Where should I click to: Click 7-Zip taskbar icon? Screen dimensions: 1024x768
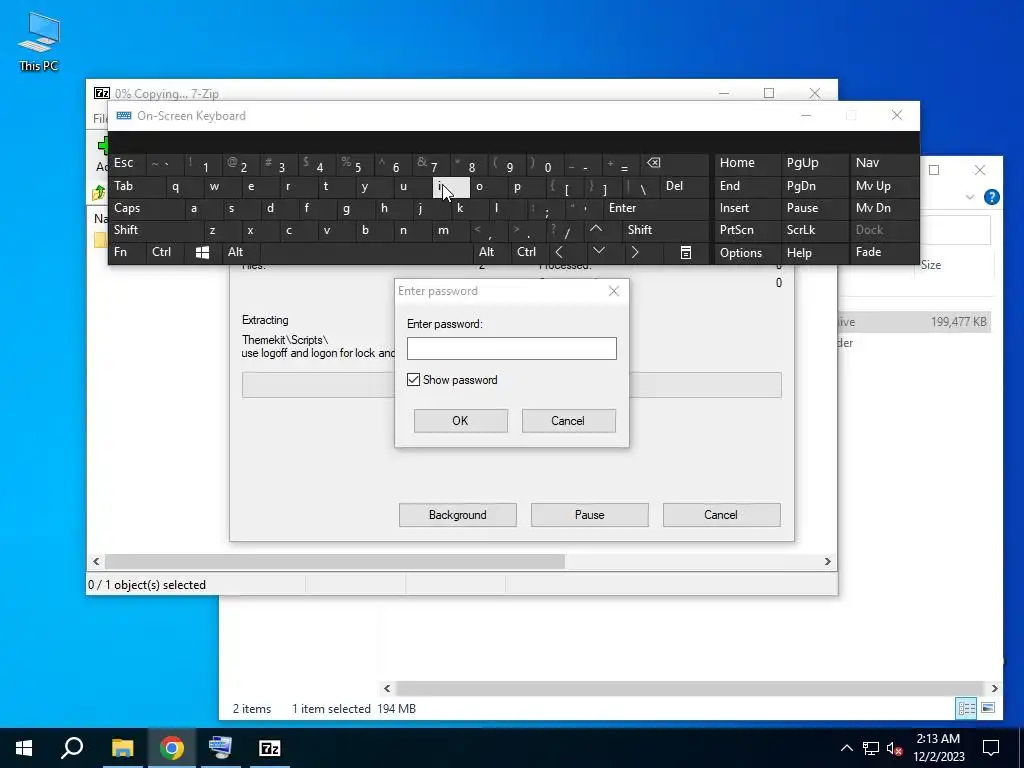tap(270, 748)
